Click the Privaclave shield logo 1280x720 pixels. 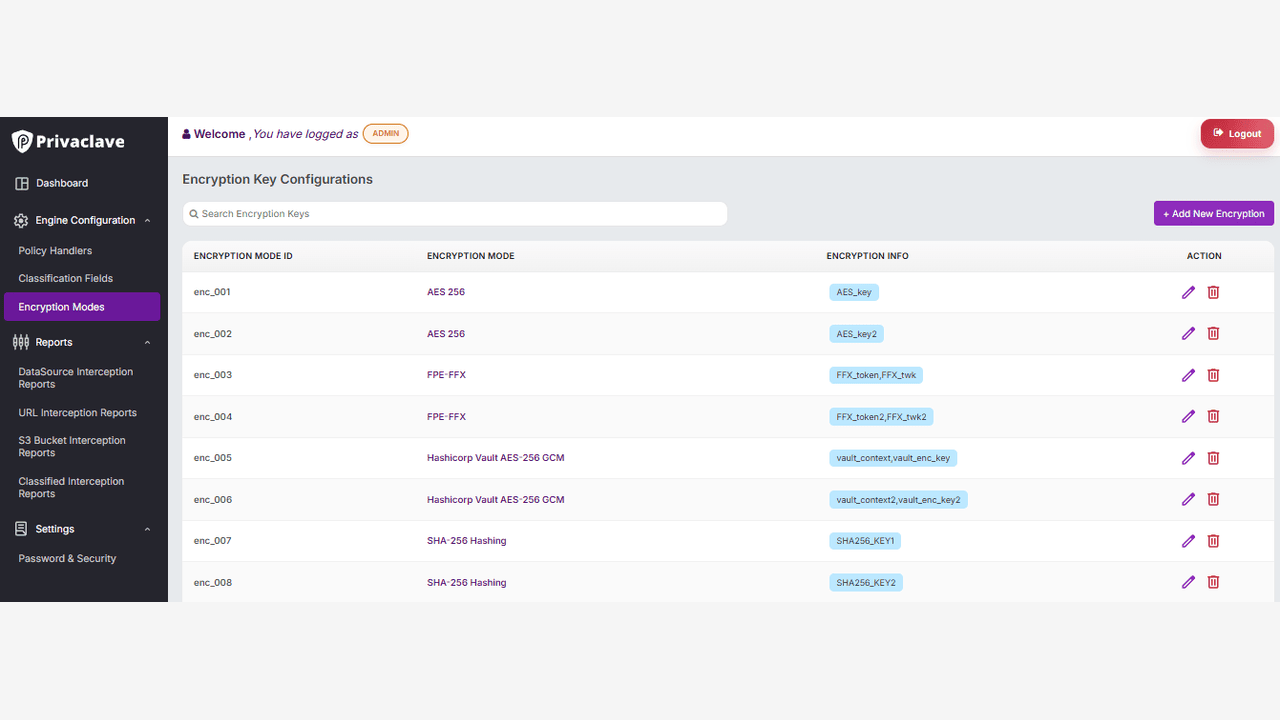click(22, 141)
